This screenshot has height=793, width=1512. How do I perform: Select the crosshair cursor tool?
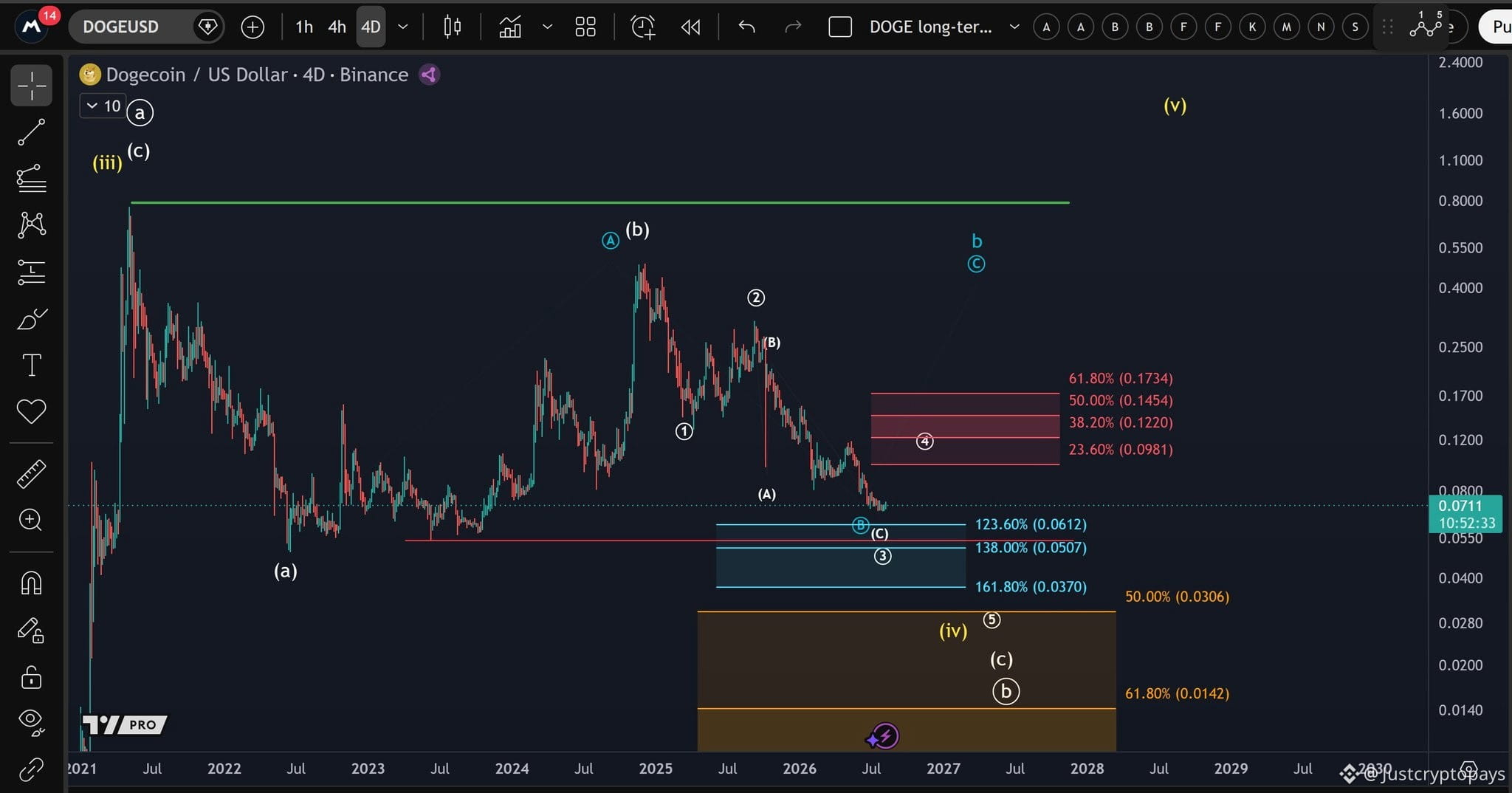tap(31, 86)
